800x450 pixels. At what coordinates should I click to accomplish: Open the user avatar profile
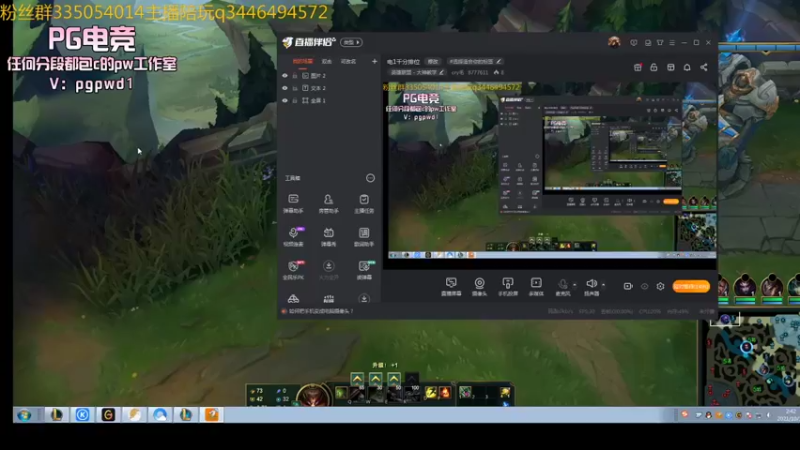(x=614, y=42)
